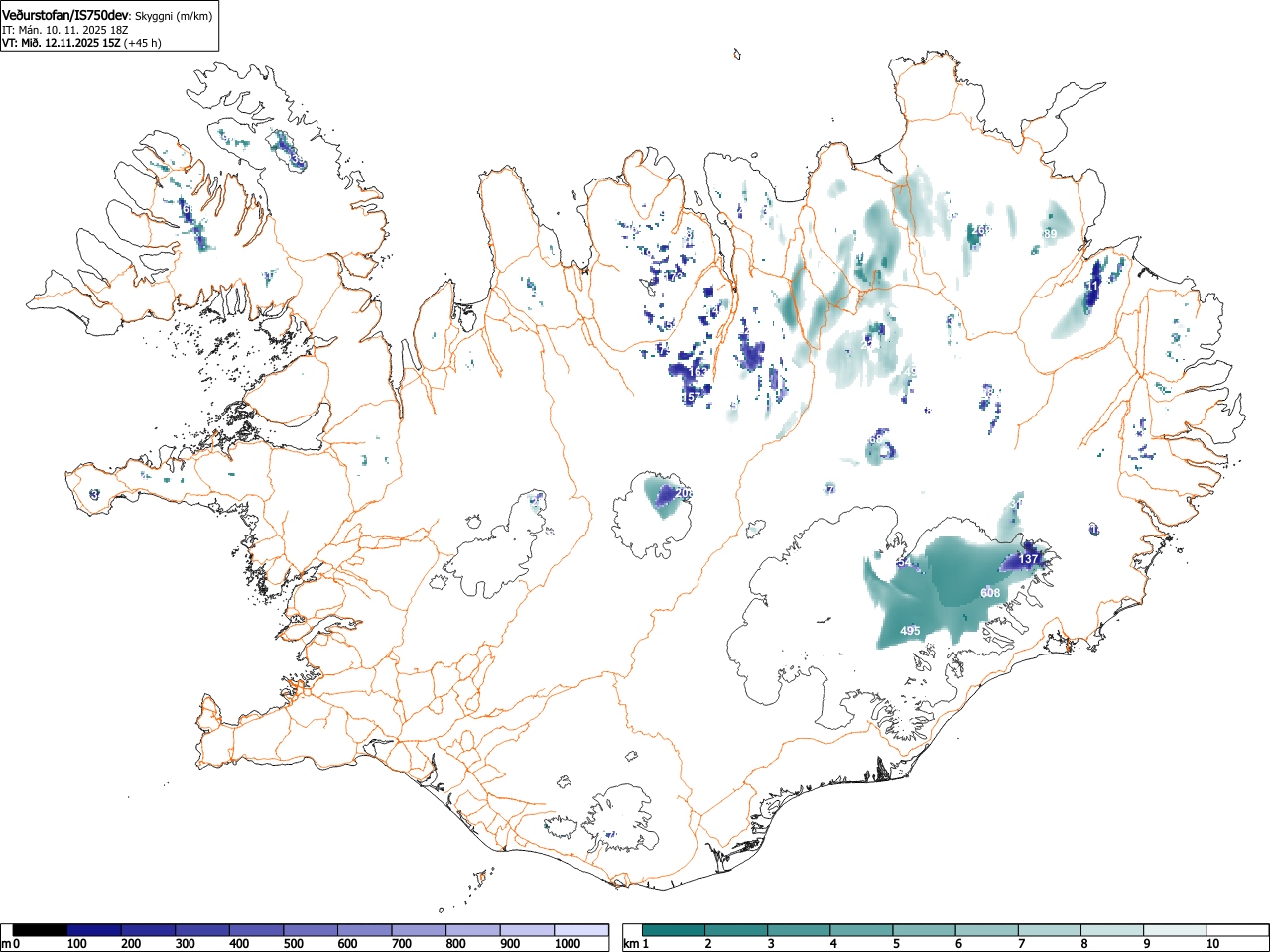1270x952 pixels.
Task: Click the 7 tick label on km legend
Action: point(1021,944)
